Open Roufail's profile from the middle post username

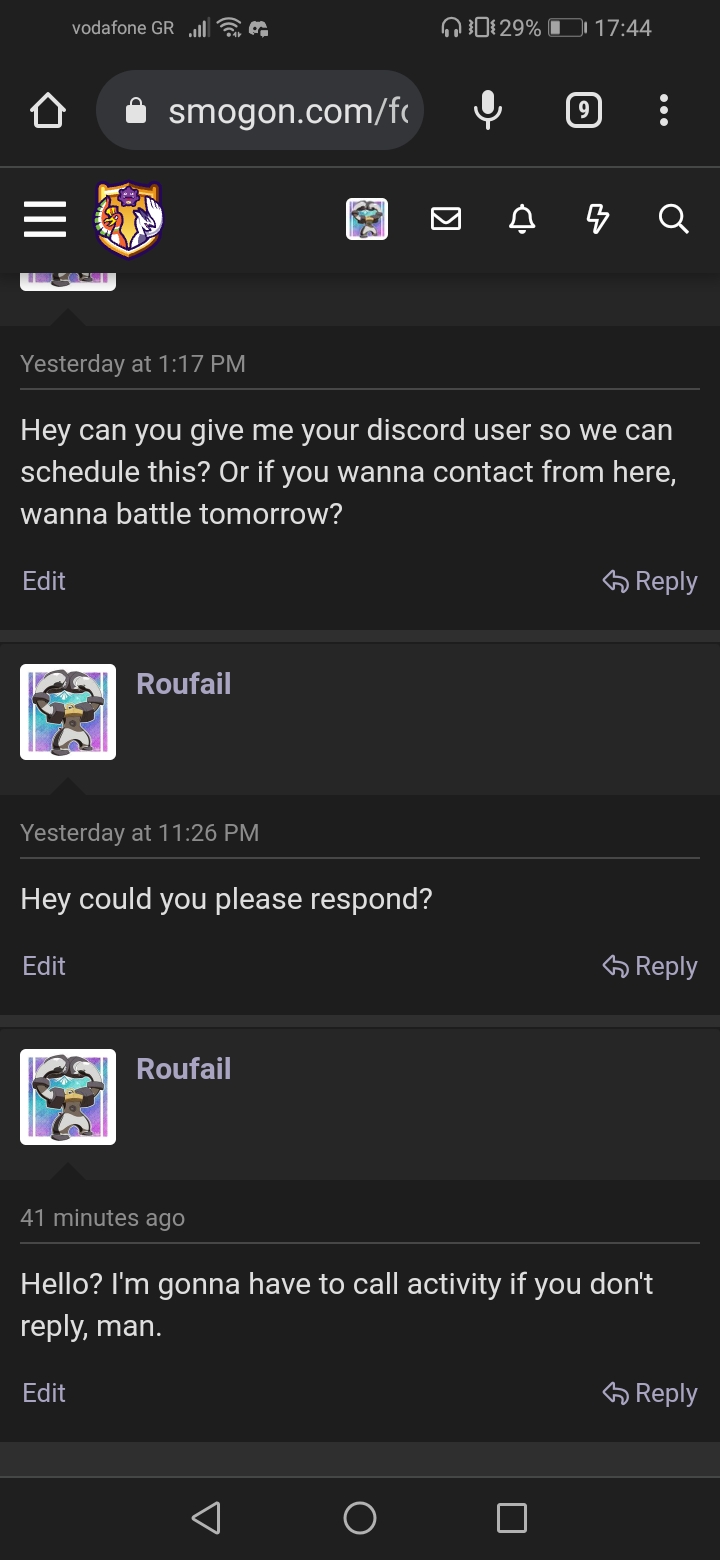click(x=184, y=684)
